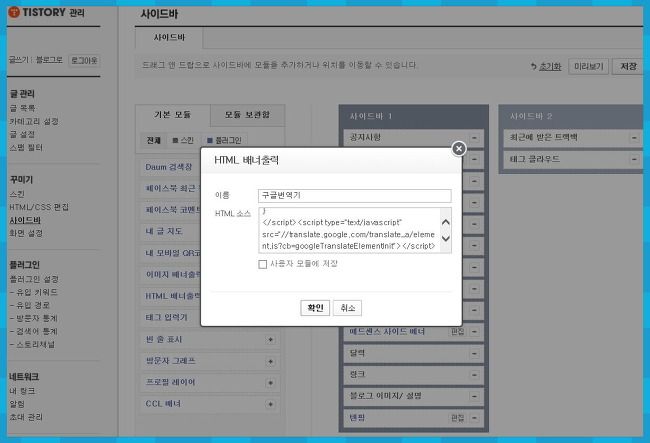Open 글 설정 menu item
The height and width of the screenshot is (443, 650).
tap(22, 134)
